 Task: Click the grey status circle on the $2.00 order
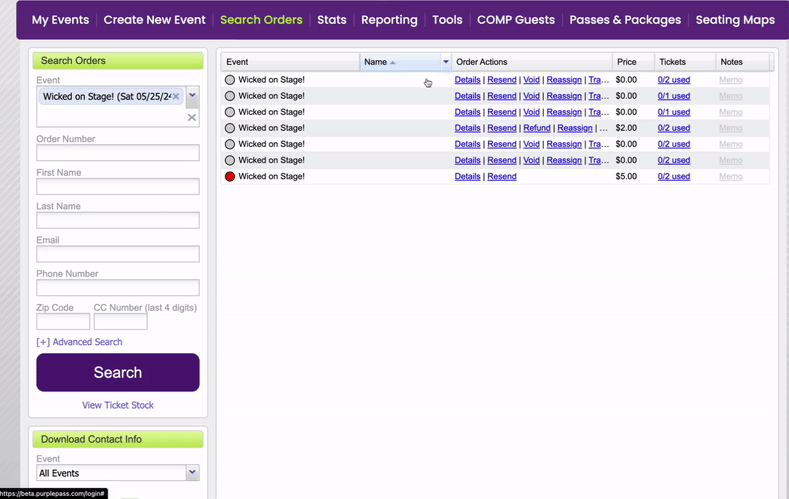coord(230,128)
